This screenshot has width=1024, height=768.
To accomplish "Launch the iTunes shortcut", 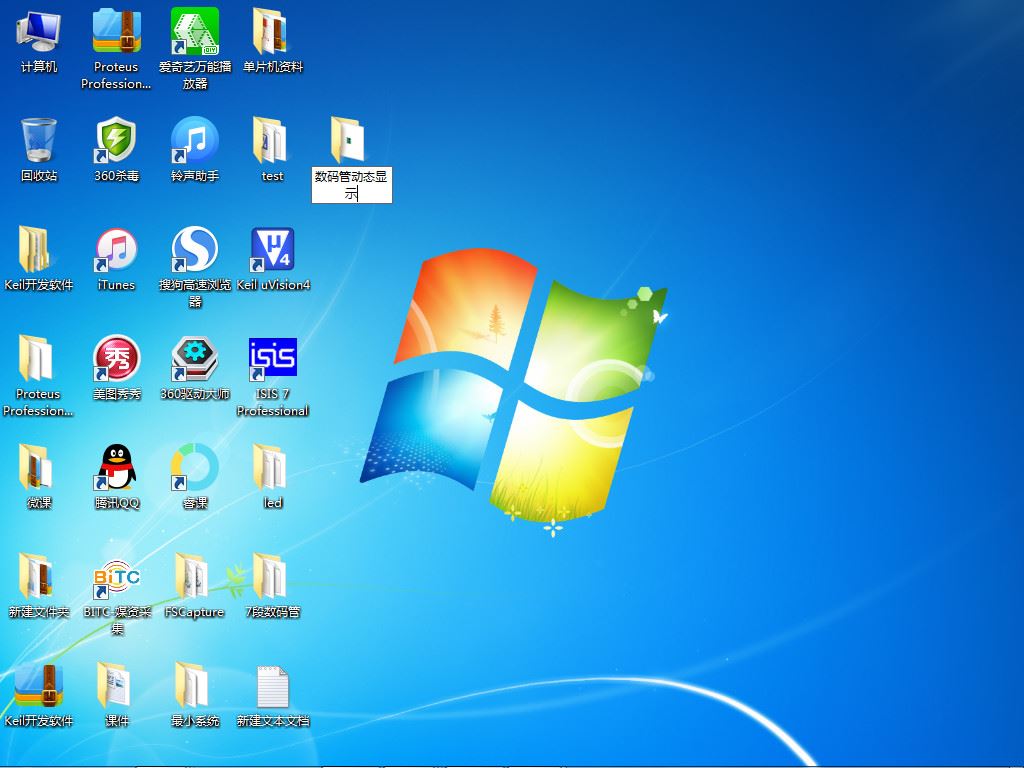I will pos(116,249).
